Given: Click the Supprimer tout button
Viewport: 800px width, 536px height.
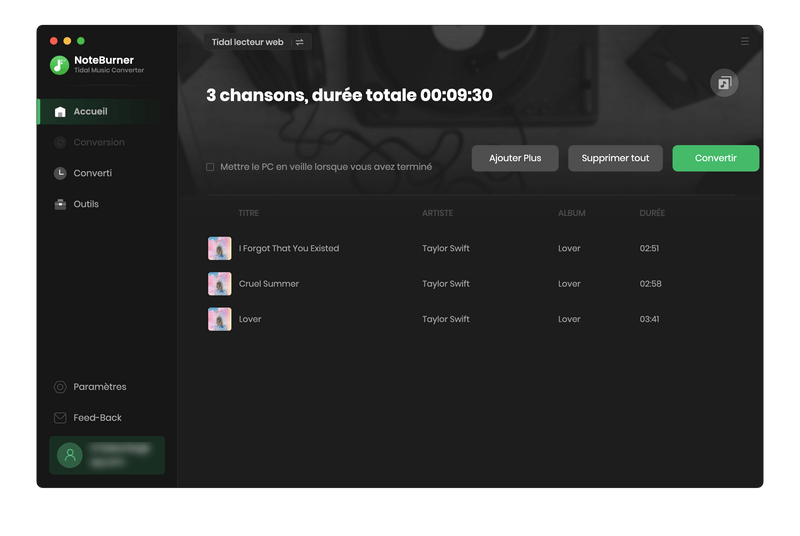Looking at the screenshot, I should pos(615,158).
